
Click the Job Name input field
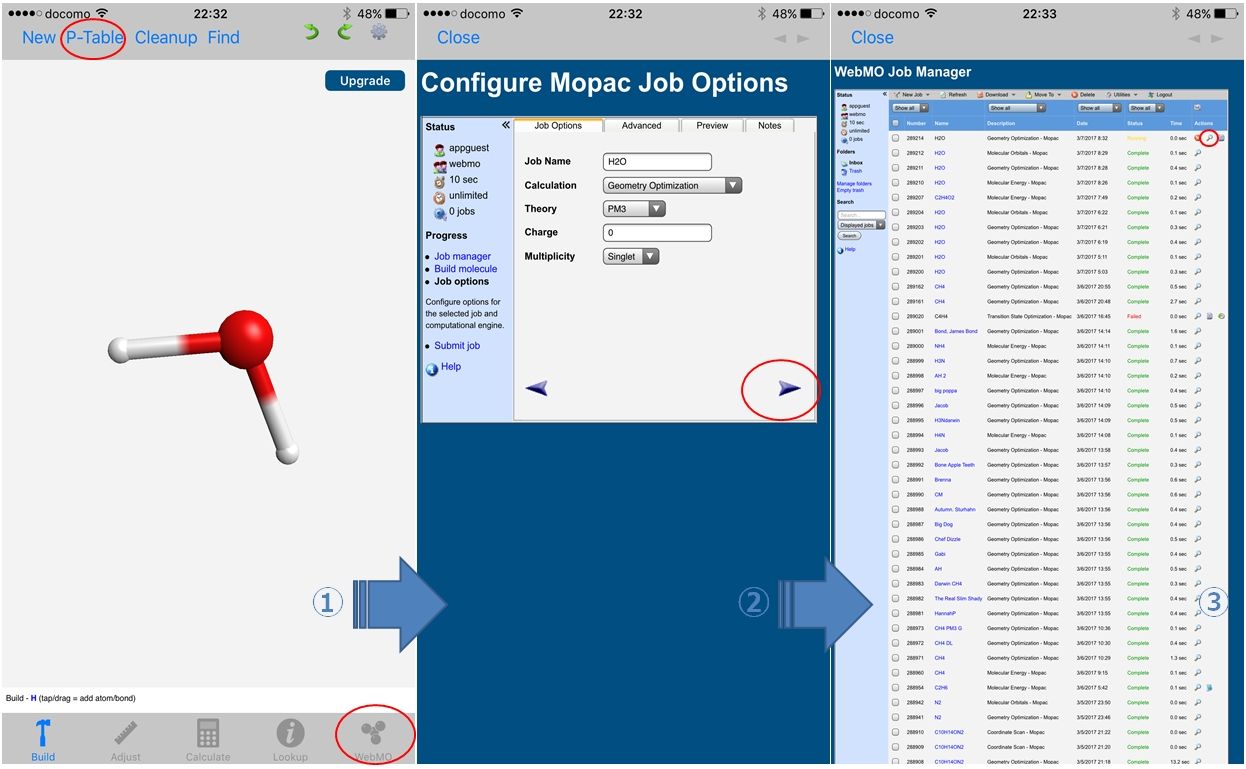point(658,162)
